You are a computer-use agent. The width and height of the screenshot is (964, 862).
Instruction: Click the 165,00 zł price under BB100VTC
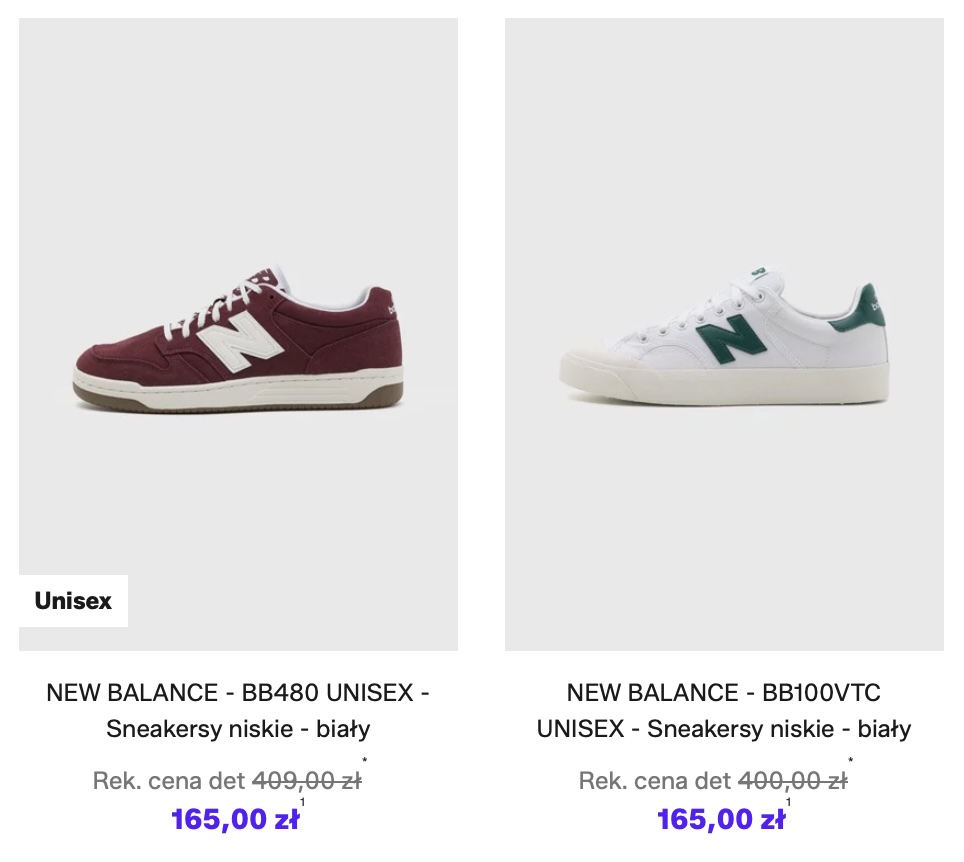[721, 820]
